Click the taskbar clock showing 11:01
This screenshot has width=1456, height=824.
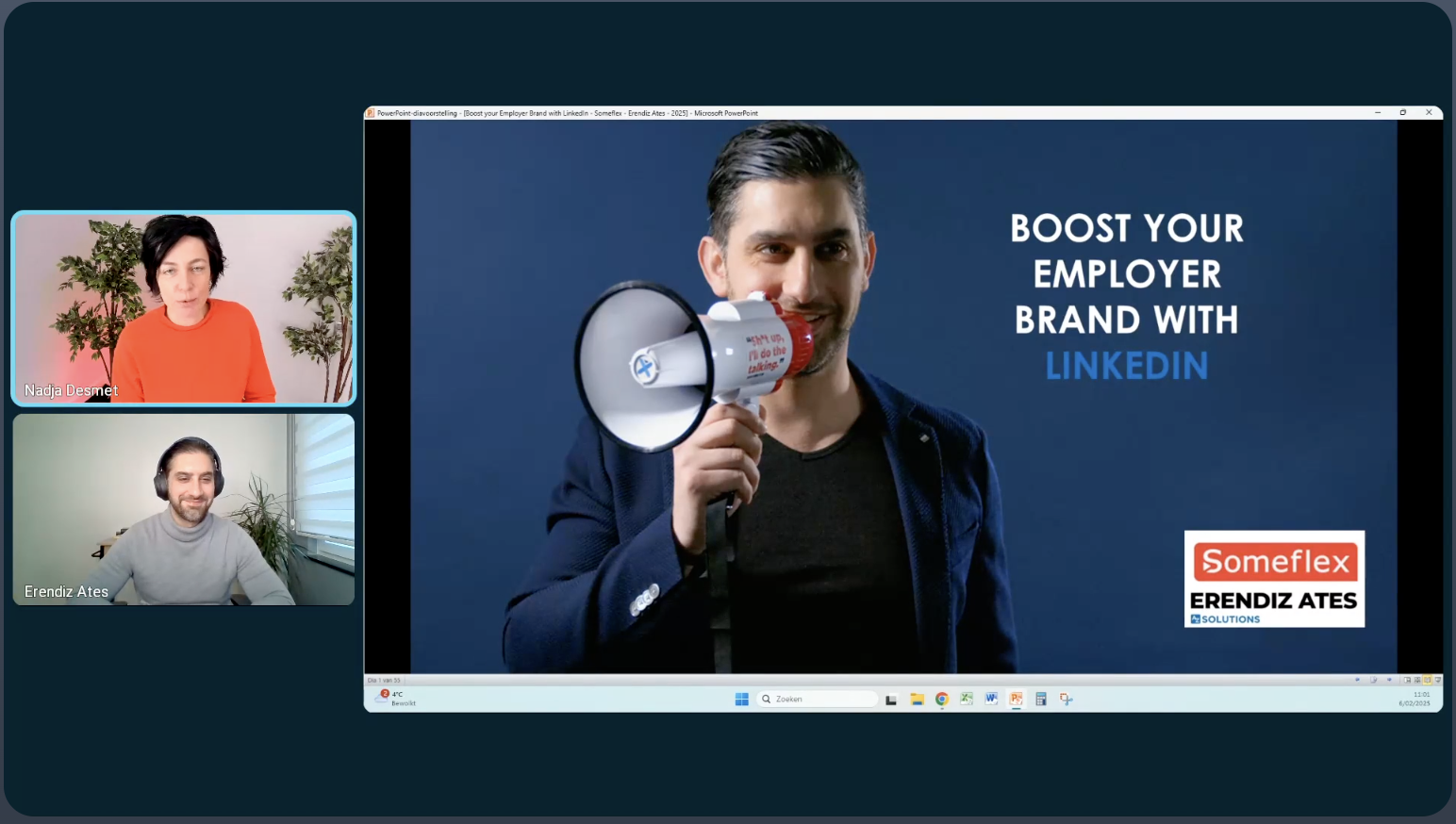pos(1415,699)
